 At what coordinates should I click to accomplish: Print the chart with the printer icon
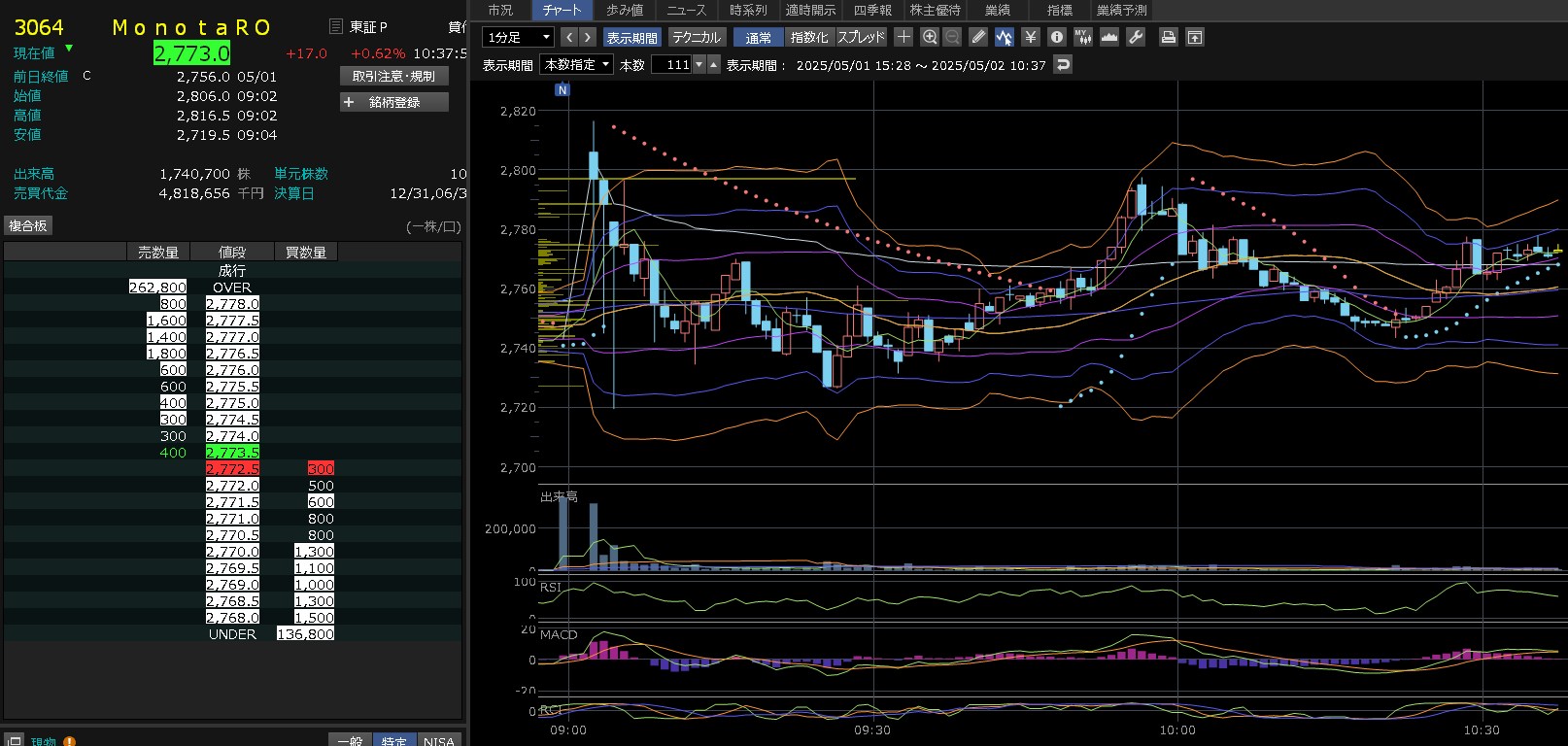click(1169, 37)
